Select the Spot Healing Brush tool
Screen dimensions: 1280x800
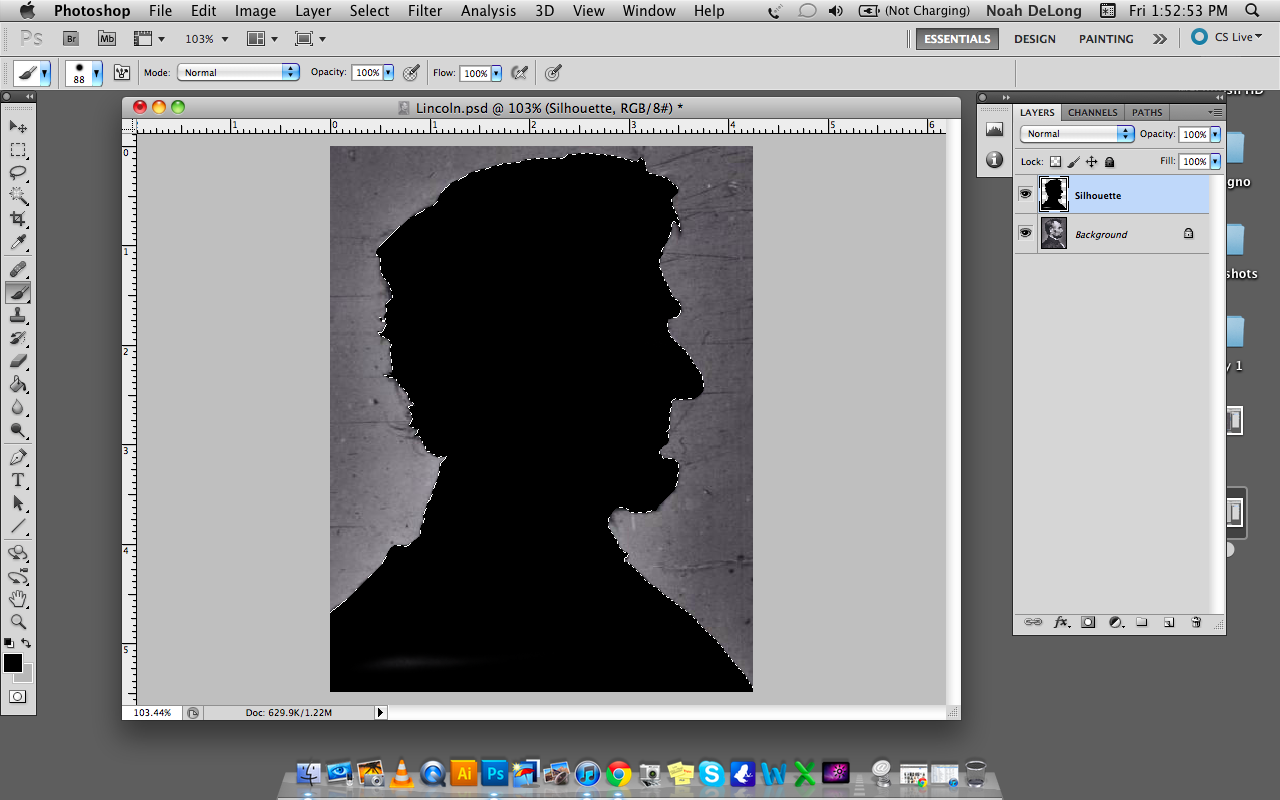(18, 269)
